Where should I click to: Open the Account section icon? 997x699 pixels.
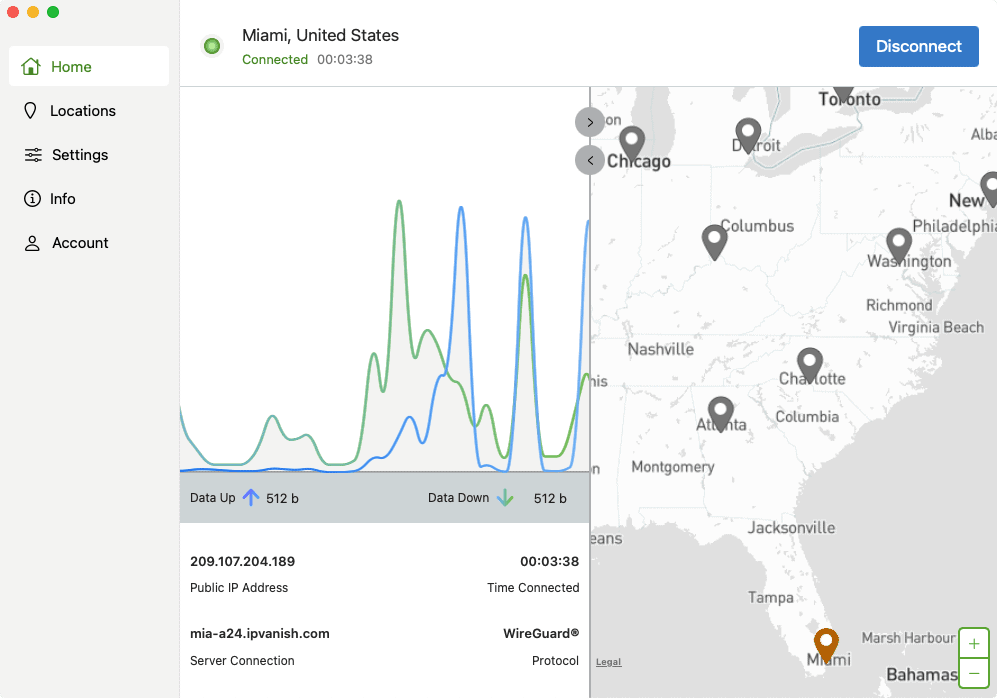coord(31,242)
